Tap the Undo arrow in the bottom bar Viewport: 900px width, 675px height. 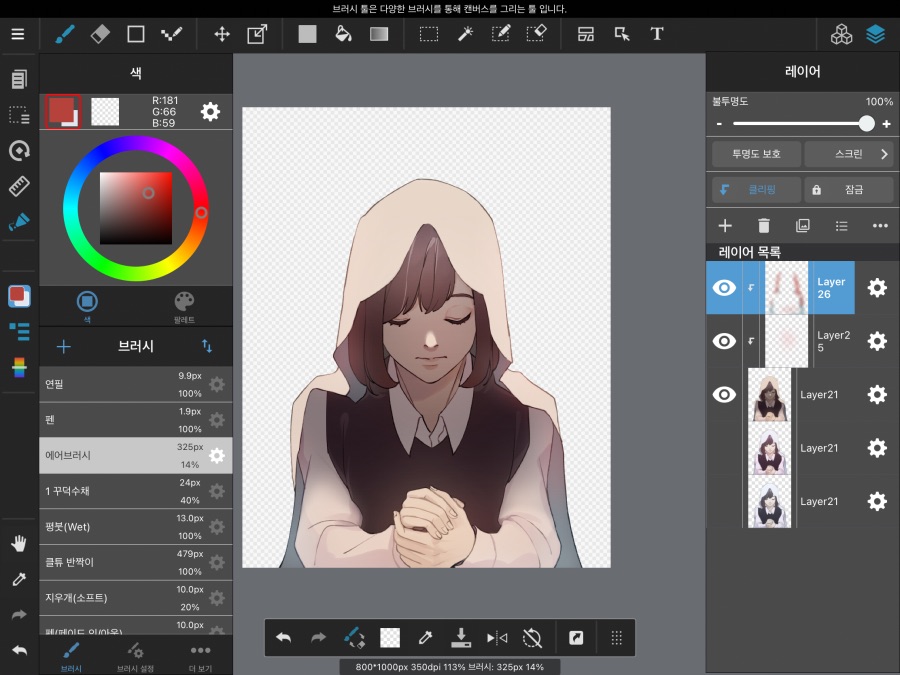[x=284, y=637]
